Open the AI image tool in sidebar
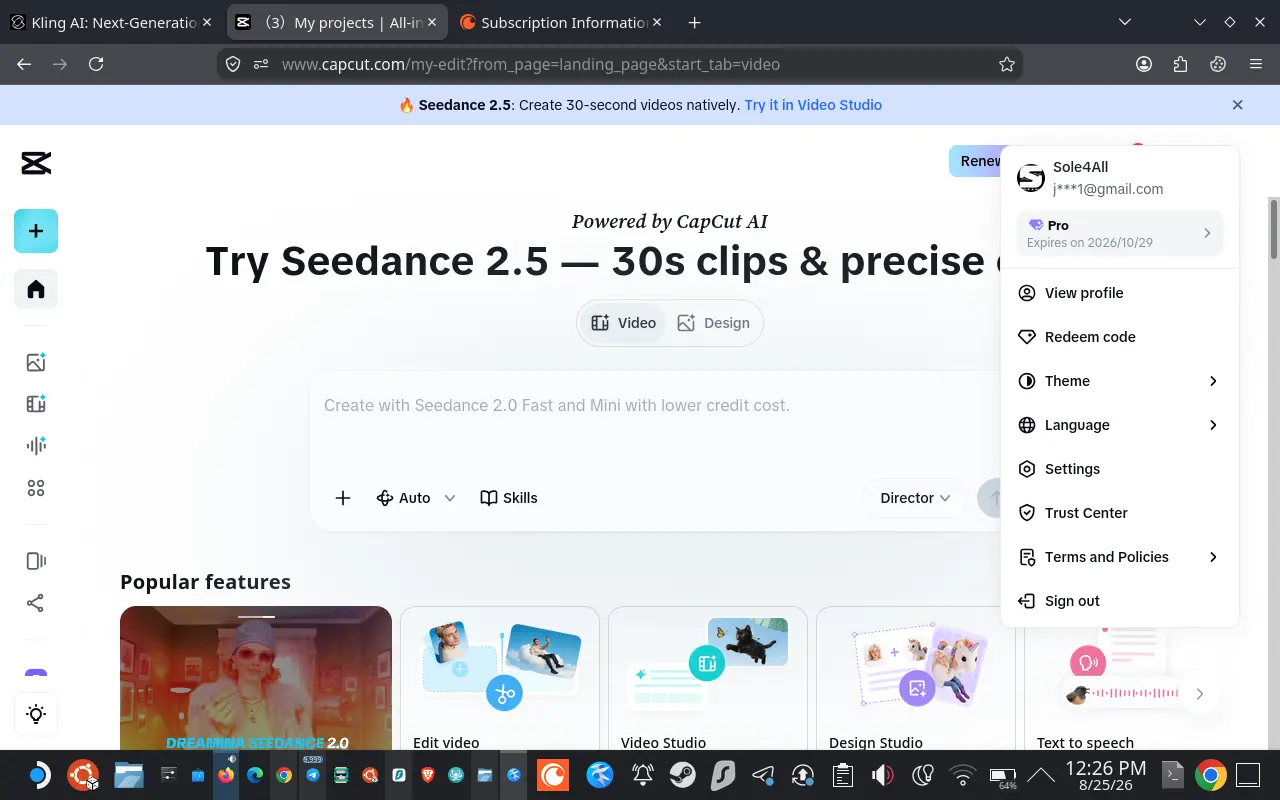 [x=36, y=362]
